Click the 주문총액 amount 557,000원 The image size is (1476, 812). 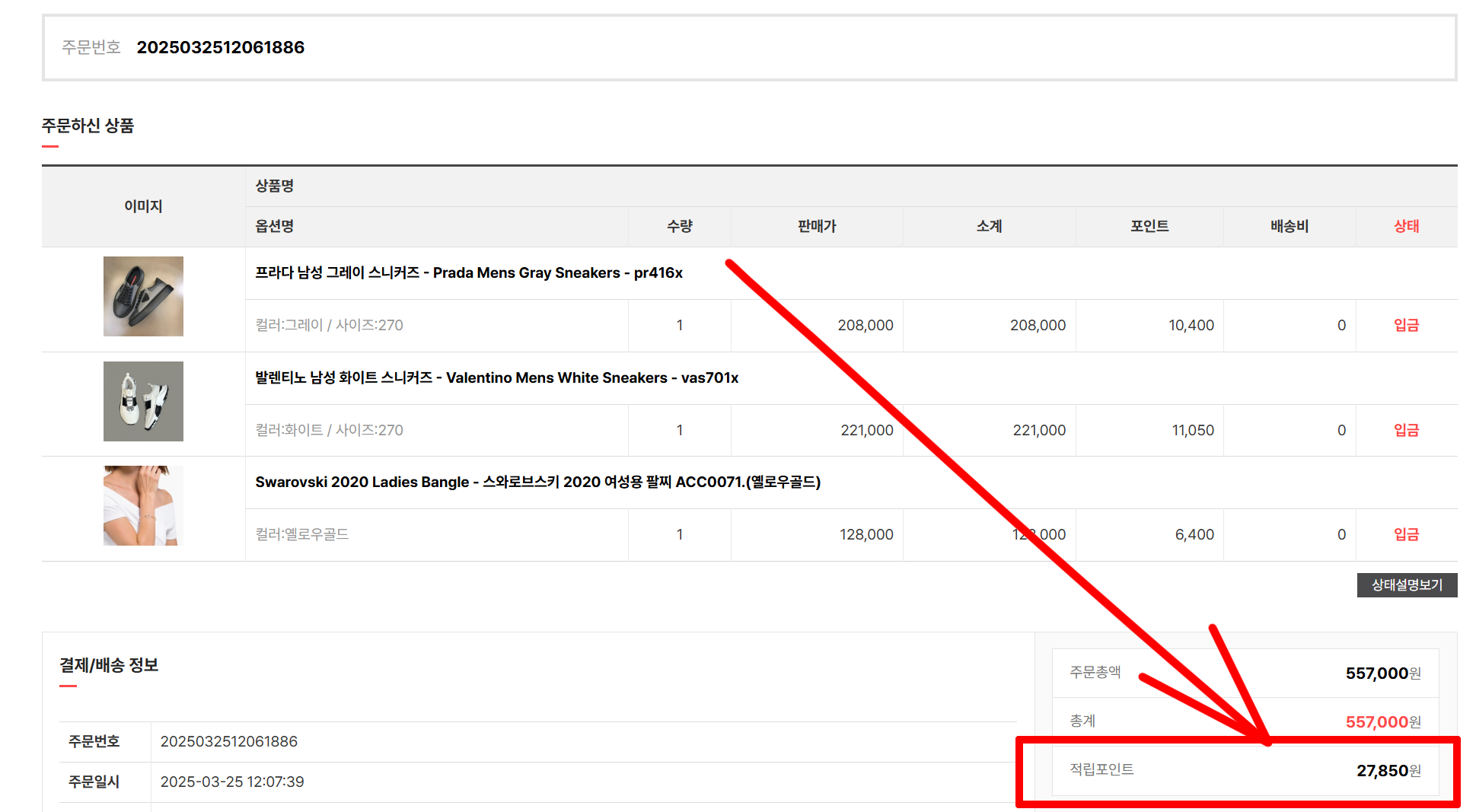[1382, 673]
